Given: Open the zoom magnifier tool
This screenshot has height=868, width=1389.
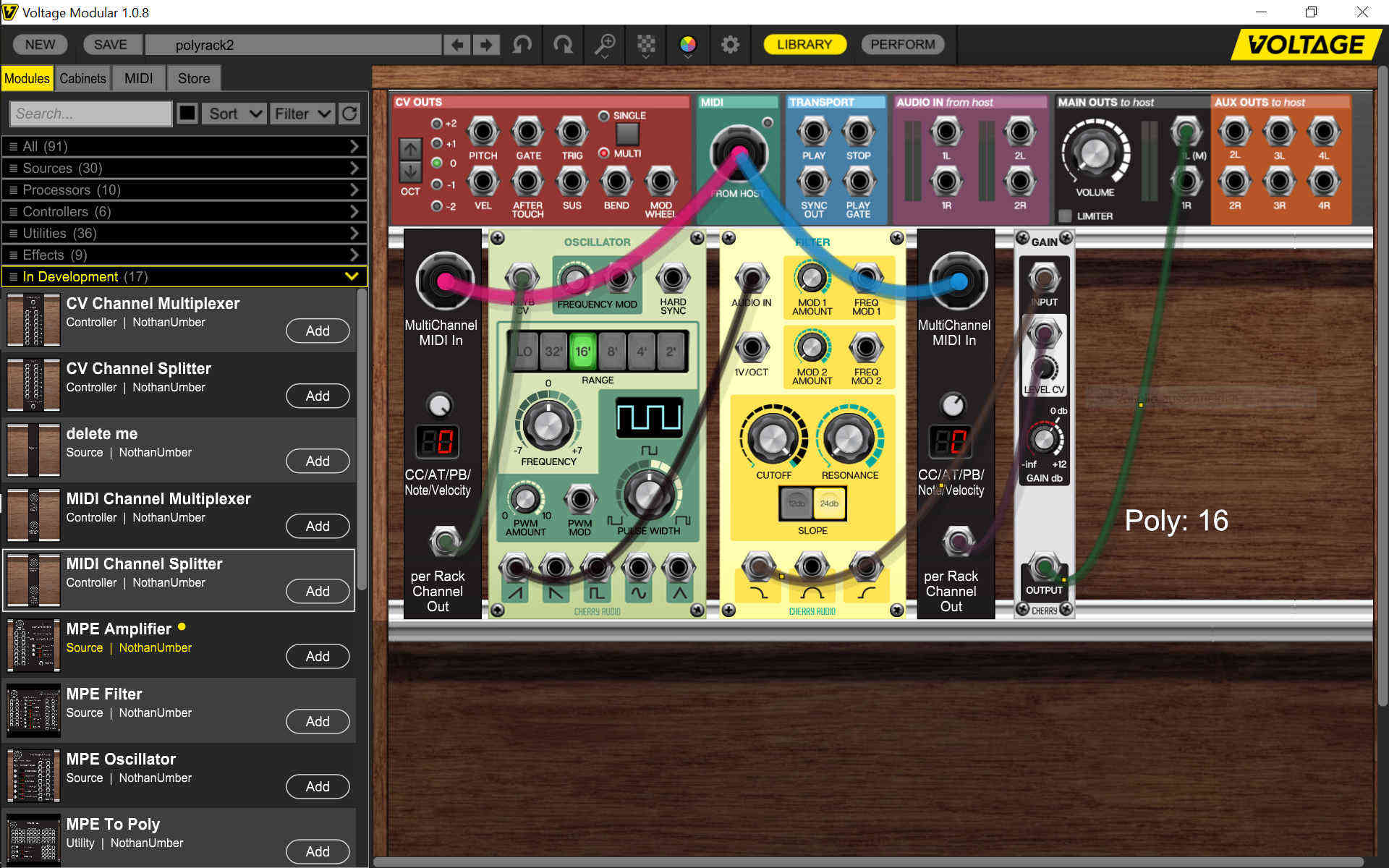Looking at the screenshot, I should (x=605, y=45).
